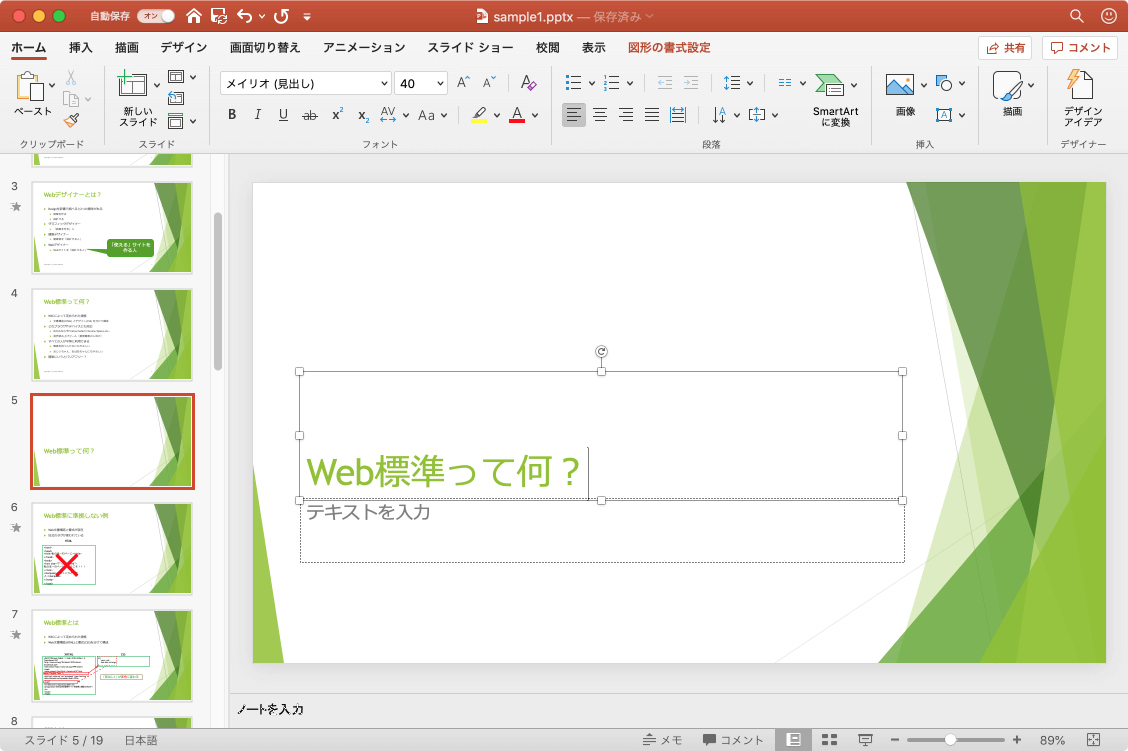Open Design Ideas (デザインアイデア)
Image resolution: width=1128 pixels, height=751 pixels.
pos(1083,98)
